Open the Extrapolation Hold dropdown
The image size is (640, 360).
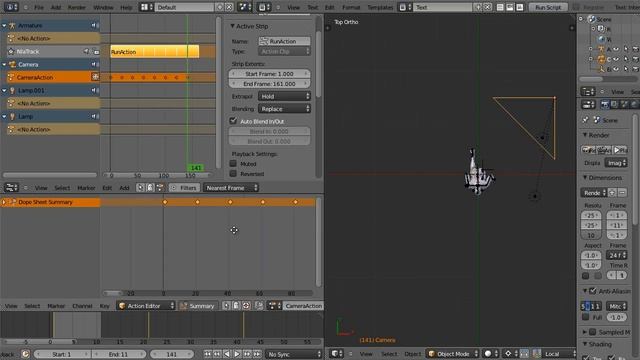(284, 96)
